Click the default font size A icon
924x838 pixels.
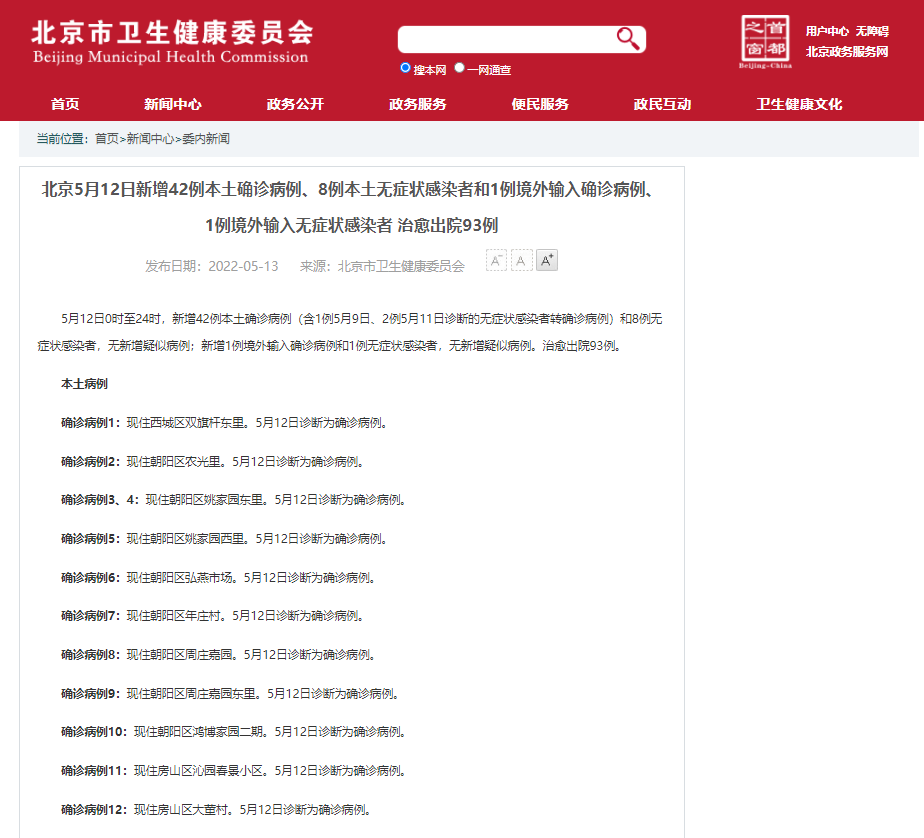(x=521, y=261)
